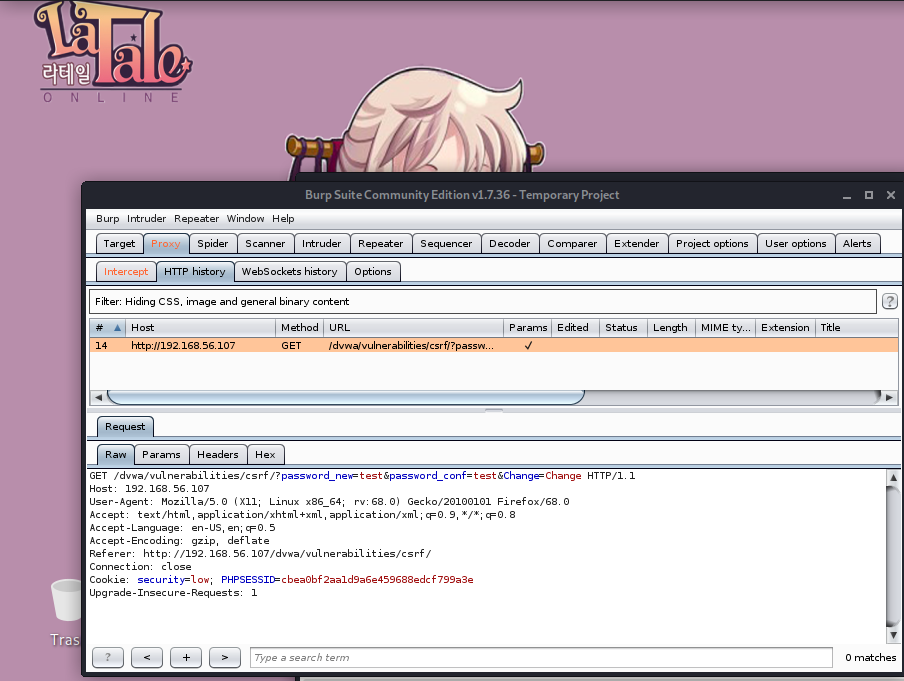Go to previous search match button
This screenshot has height=681, width=904.
(147, 657)
